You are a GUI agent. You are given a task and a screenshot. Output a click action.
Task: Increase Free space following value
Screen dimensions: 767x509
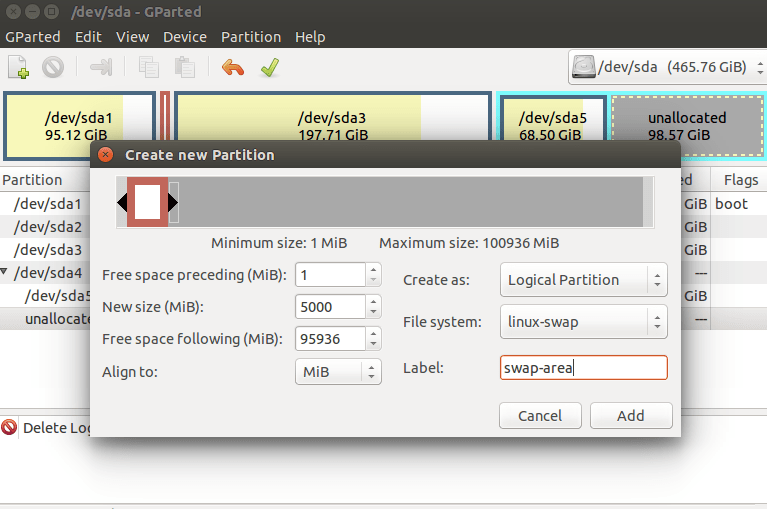[373, 333]
